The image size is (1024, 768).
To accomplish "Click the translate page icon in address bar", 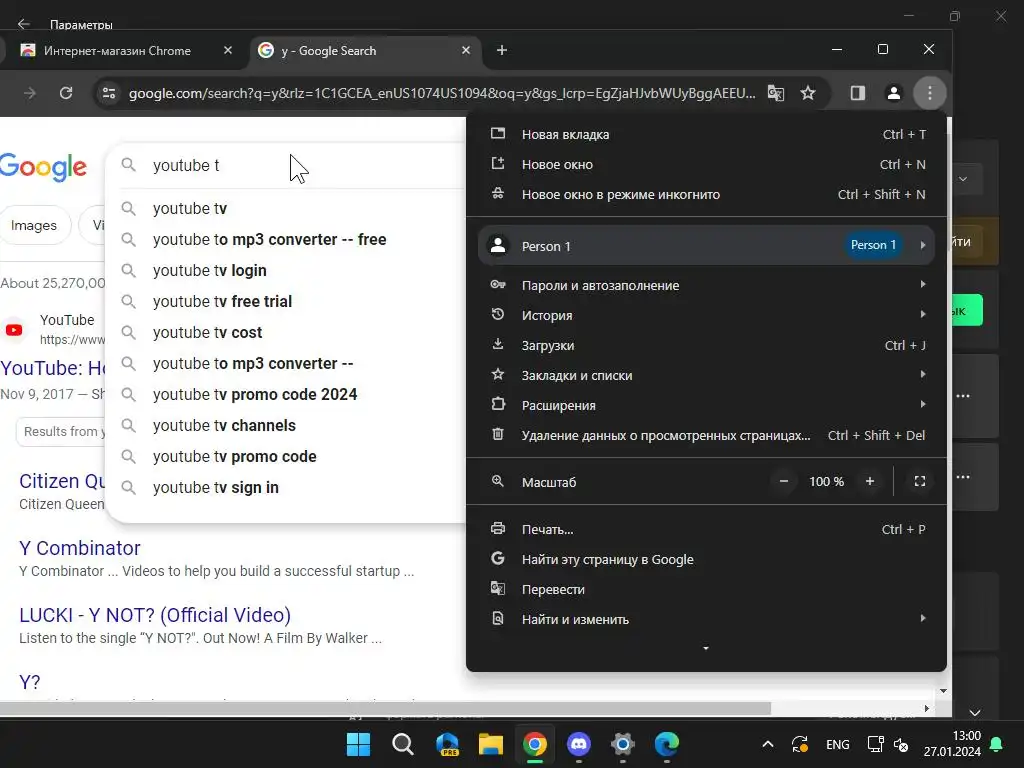I will [775, 93].
